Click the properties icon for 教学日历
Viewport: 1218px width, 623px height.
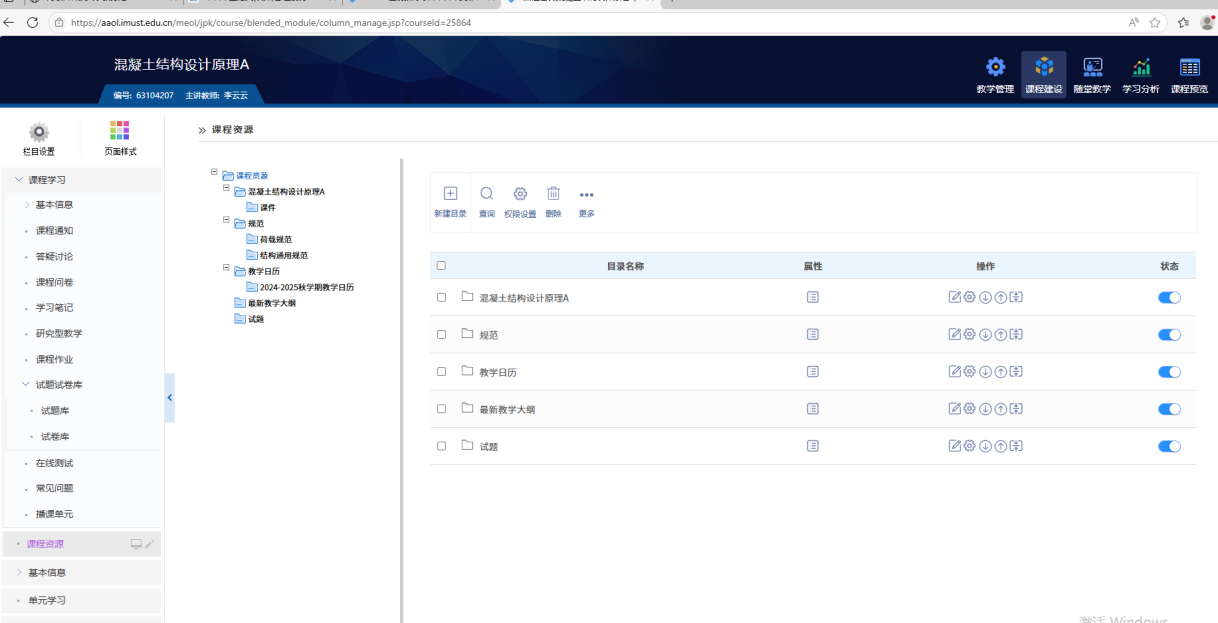tap(813, 372)
